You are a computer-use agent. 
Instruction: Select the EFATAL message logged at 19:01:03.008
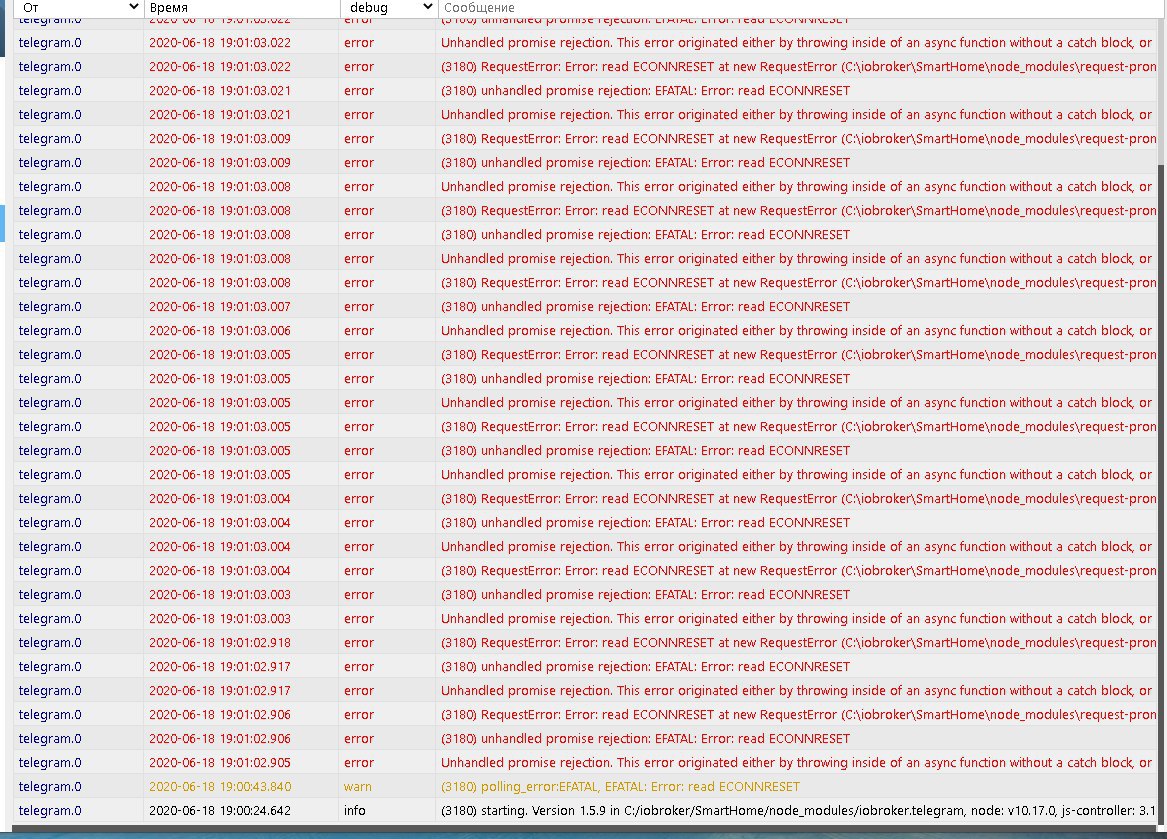645,235
